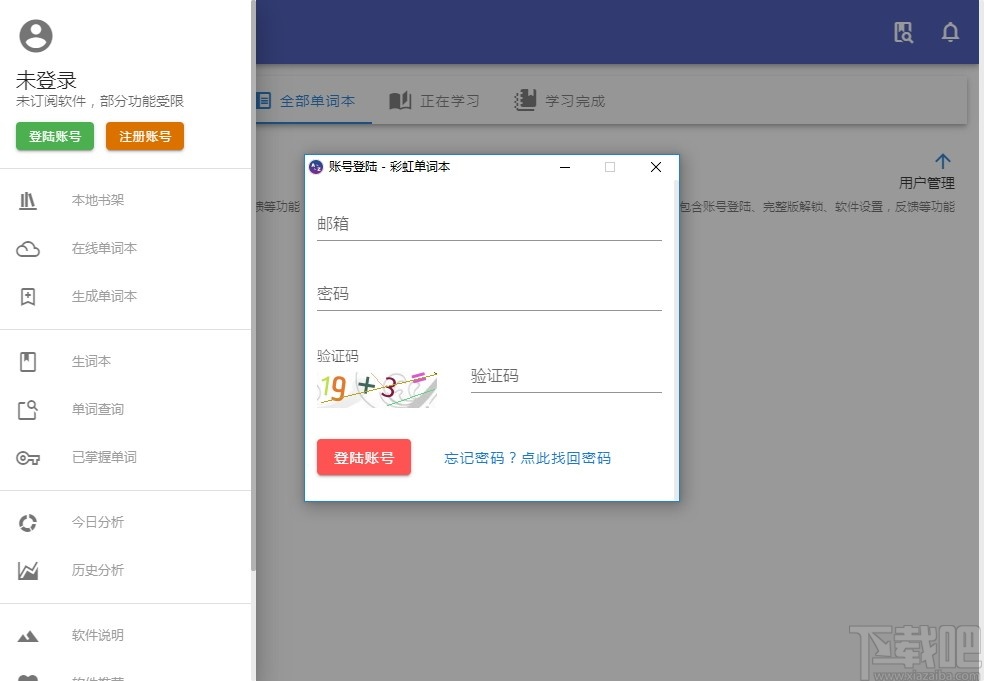View 今日分析 statistics
The width and height of the screenshot is (984, 681).
point(97,521)
